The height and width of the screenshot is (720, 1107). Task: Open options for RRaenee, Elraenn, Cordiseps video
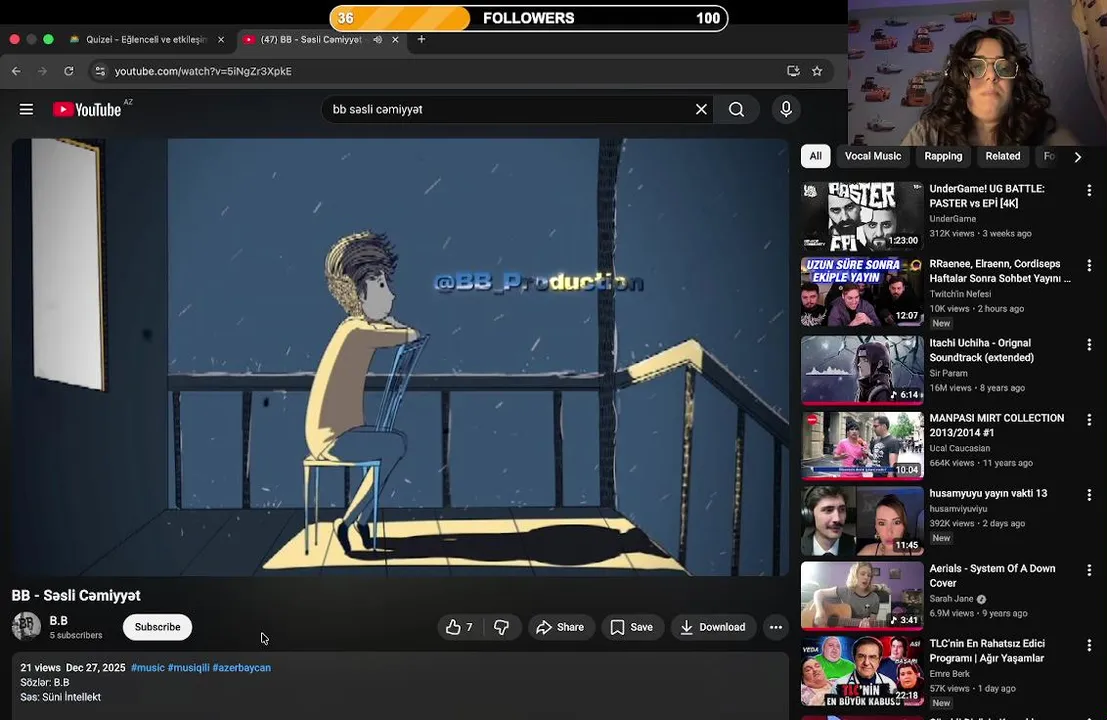[x=1089, y=265]
